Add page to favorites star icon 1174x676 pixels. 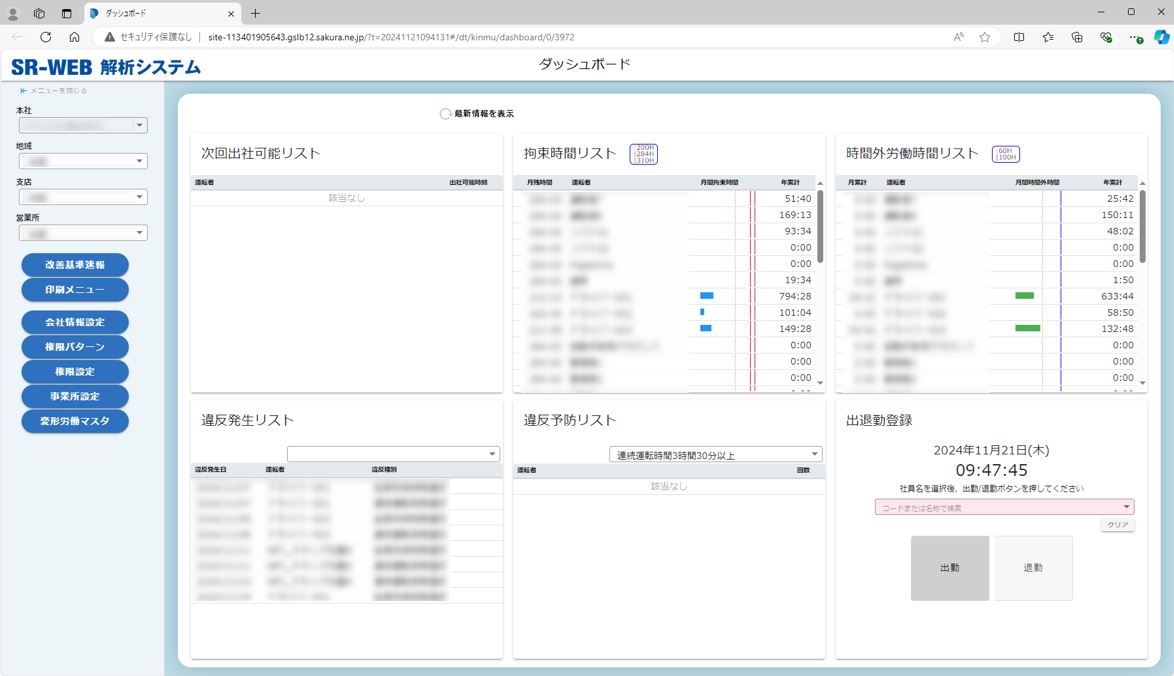pos(985,37)
